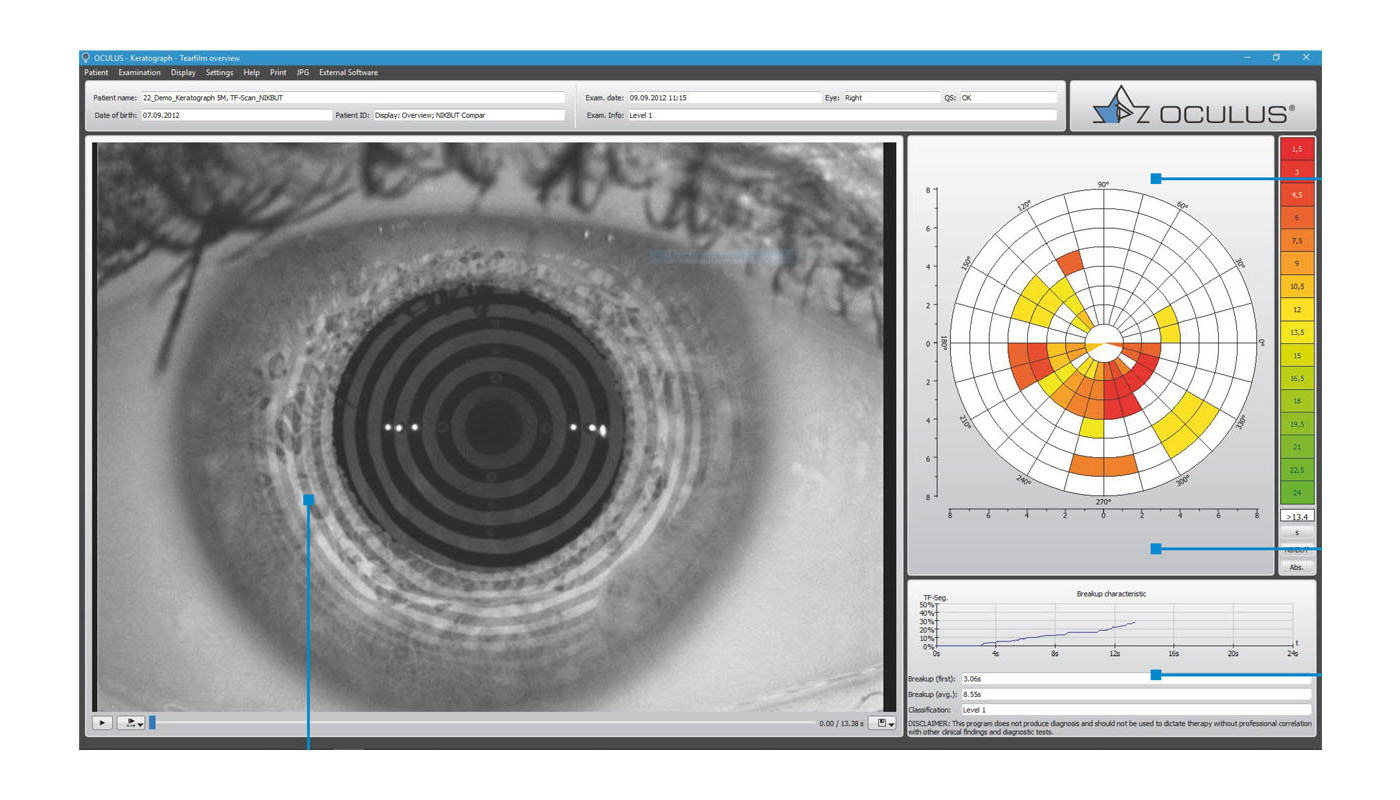Open the save dropdown beside the time counter
1400x800 pixels.
(x=881, y=723)
